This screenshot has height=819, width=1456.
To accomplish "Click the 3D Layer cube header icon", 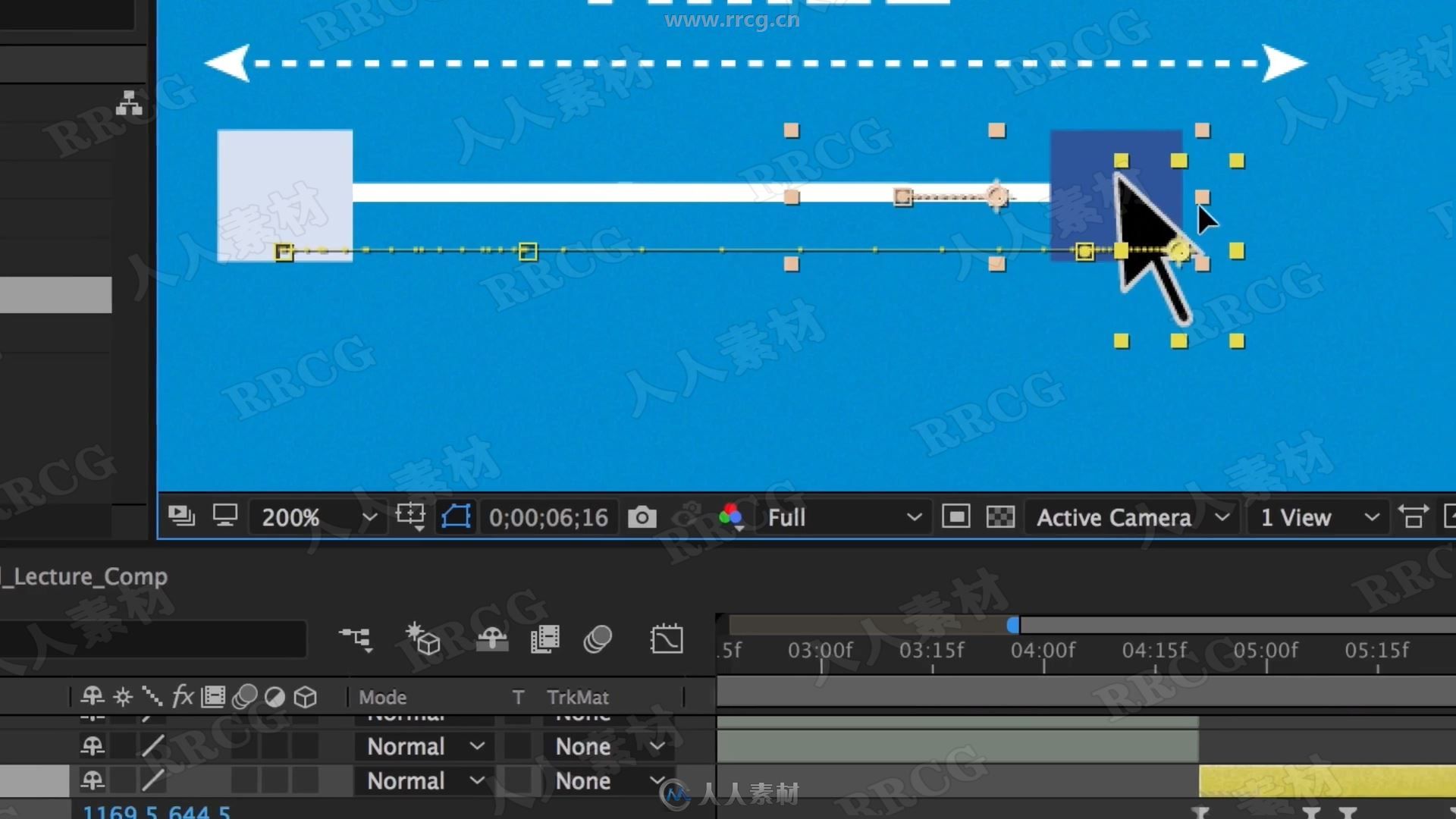I will pyautogui.click(x=305, y=696).
